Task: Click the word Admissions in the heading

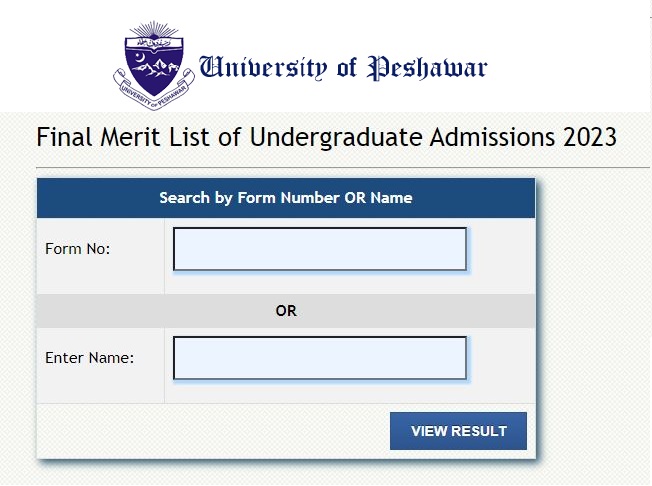Action: [x=492, y=137]
